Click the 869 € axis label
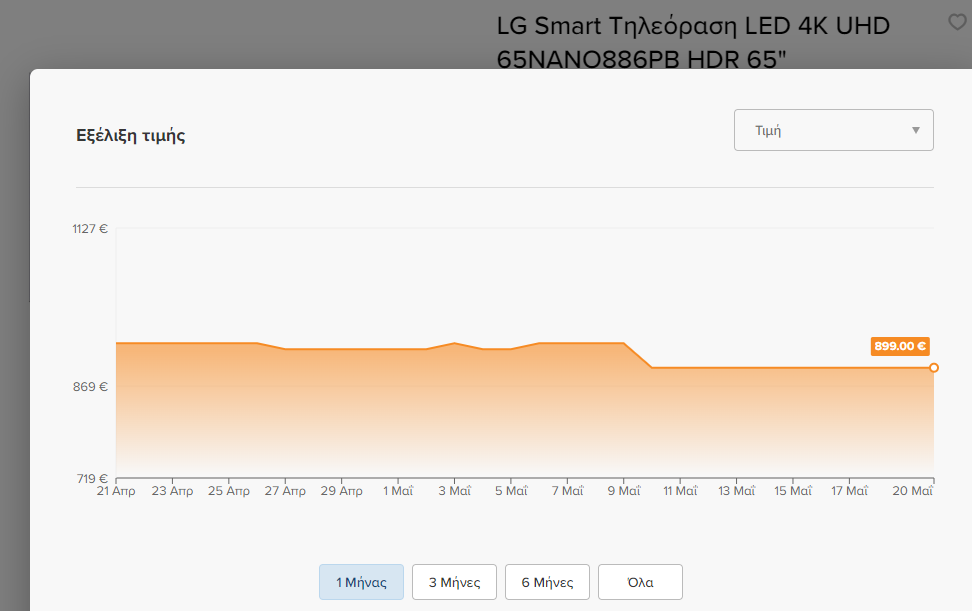The width and height of the screenshot is (972, 611). coord(91,387)
